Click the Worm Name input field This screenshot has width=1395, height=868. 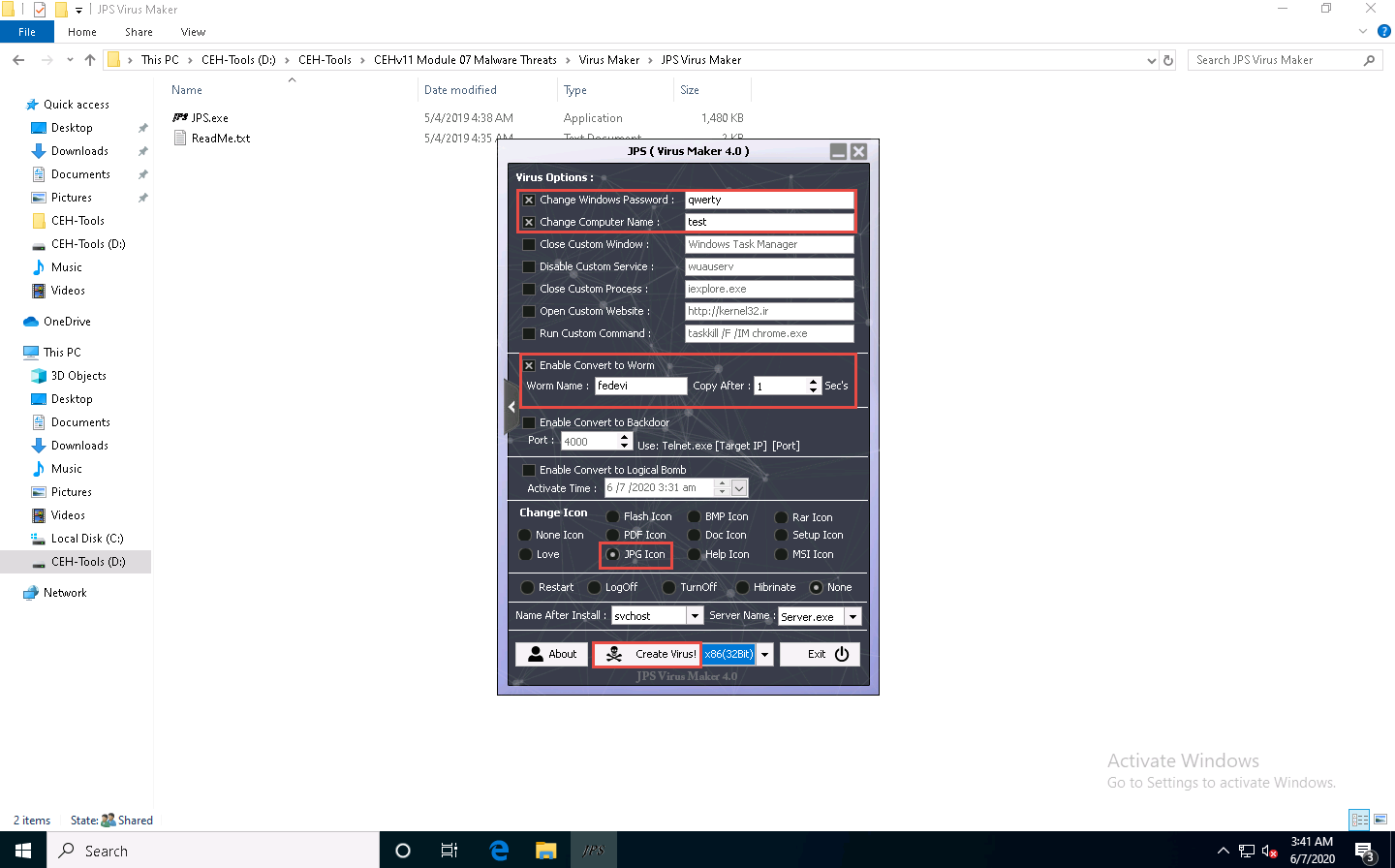pyautogui.click(x=640, y=387)
